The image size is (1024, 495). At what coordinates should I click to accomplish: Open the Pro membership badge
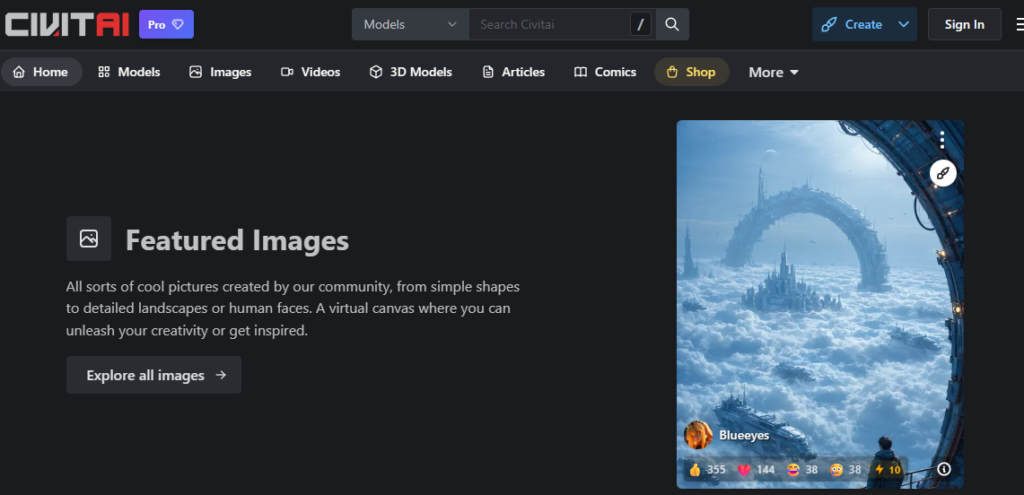click(166, 25)
